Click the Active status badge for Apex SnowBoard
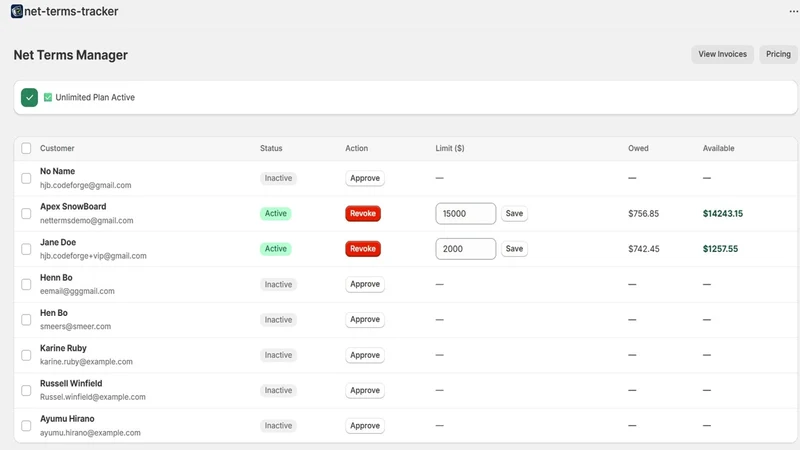This screenshot has width=800, height=450. [x=276, y=213]
